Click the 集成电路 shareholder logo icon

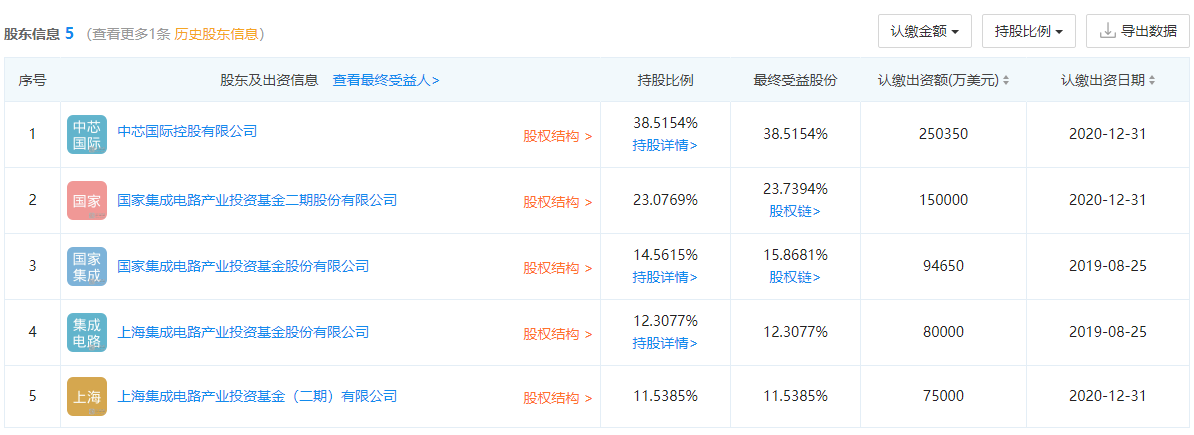(87, 332)
